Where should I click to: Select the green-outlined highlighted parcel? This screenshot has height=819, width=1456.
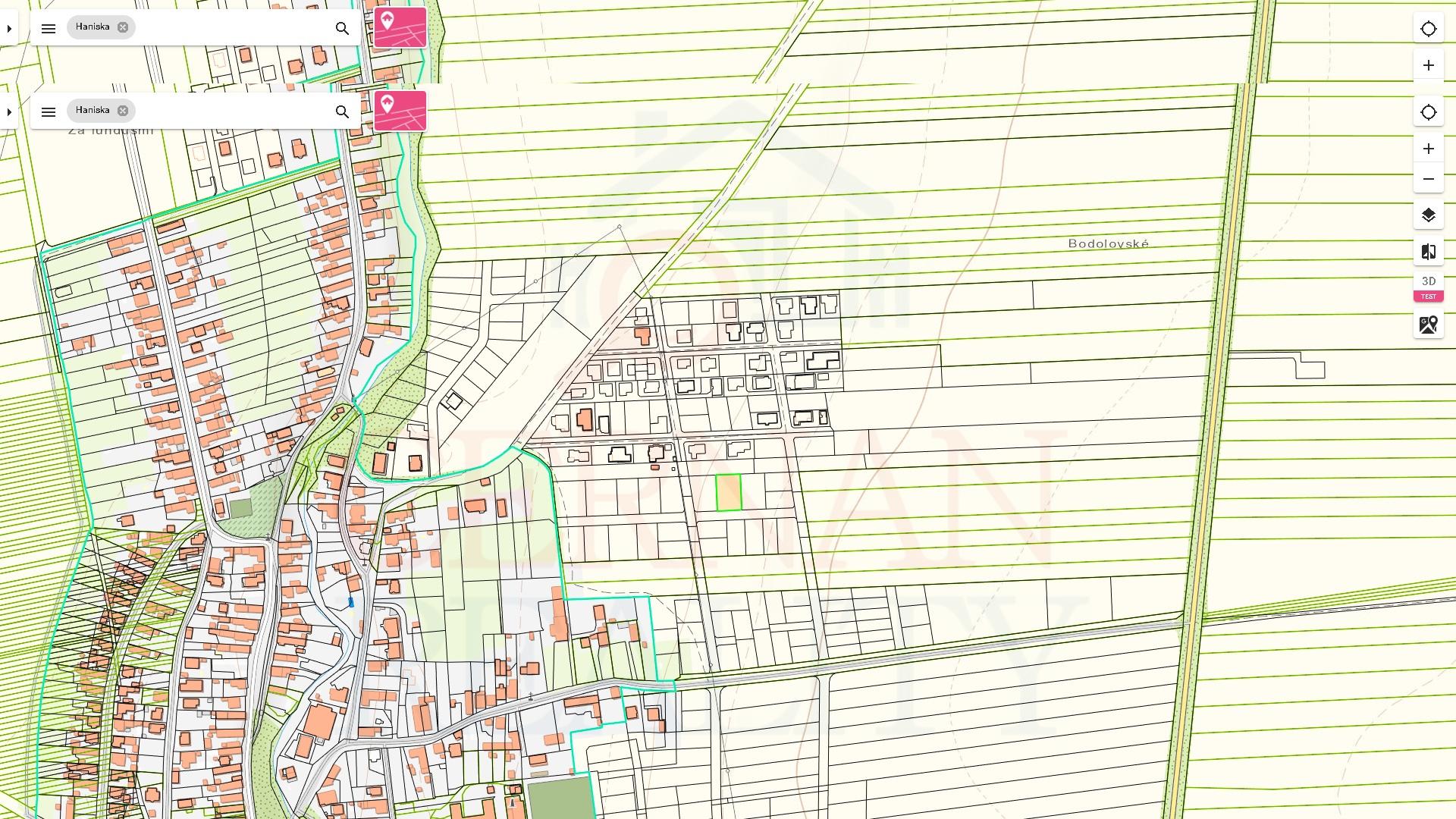[x=729, y=493]
